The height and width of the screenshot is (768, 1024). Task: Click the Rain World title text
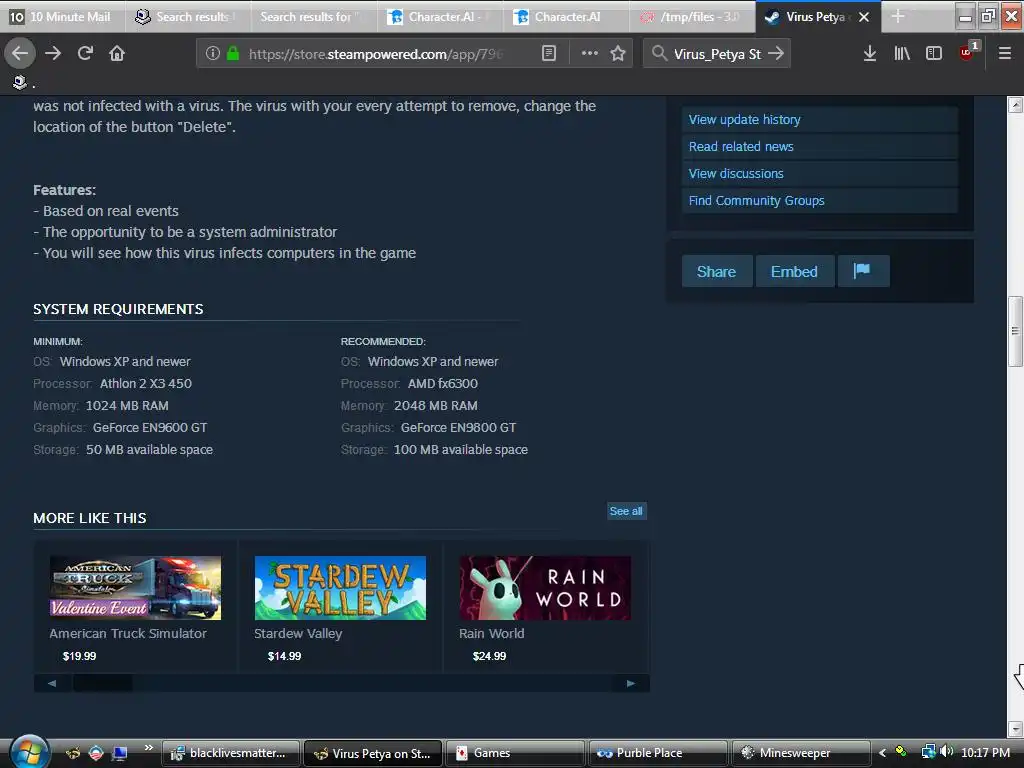coord(491,633)
